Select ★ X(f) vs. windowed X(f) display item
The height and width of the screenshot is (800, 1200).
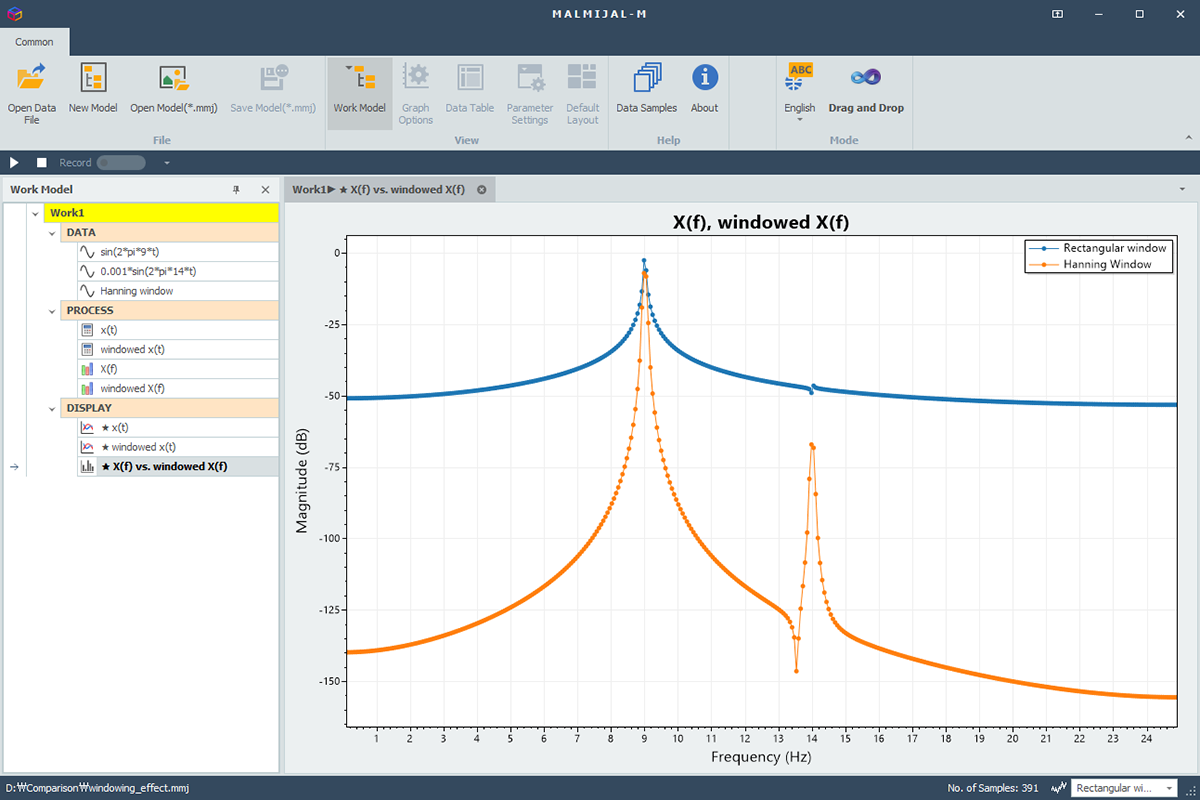(178, 466)
